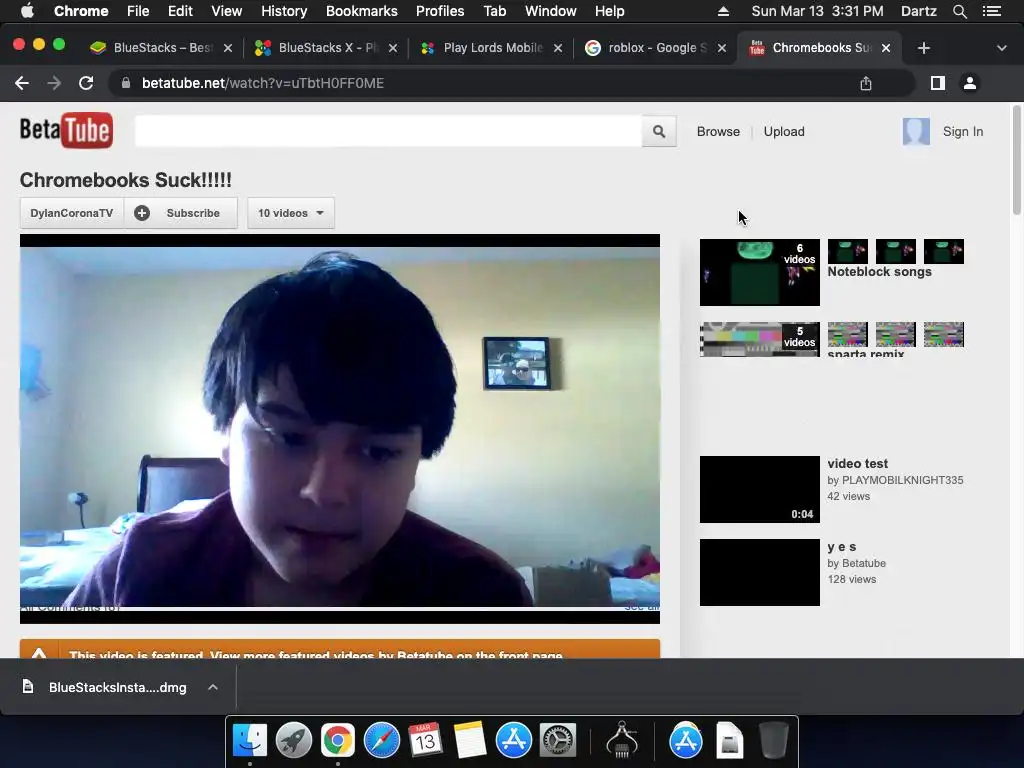
Task: Open the Trash in the Dock
Action: coord(774,741)
